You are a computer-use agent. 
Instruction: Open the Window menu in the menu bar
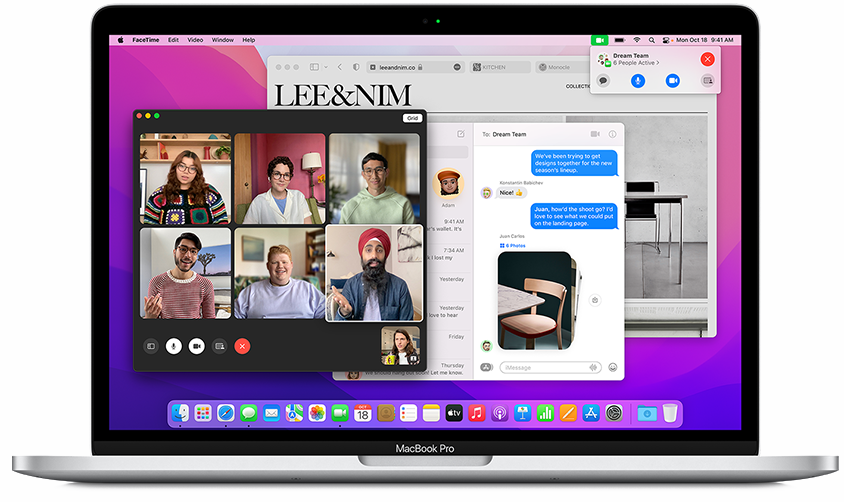click(x=222, y=40)
